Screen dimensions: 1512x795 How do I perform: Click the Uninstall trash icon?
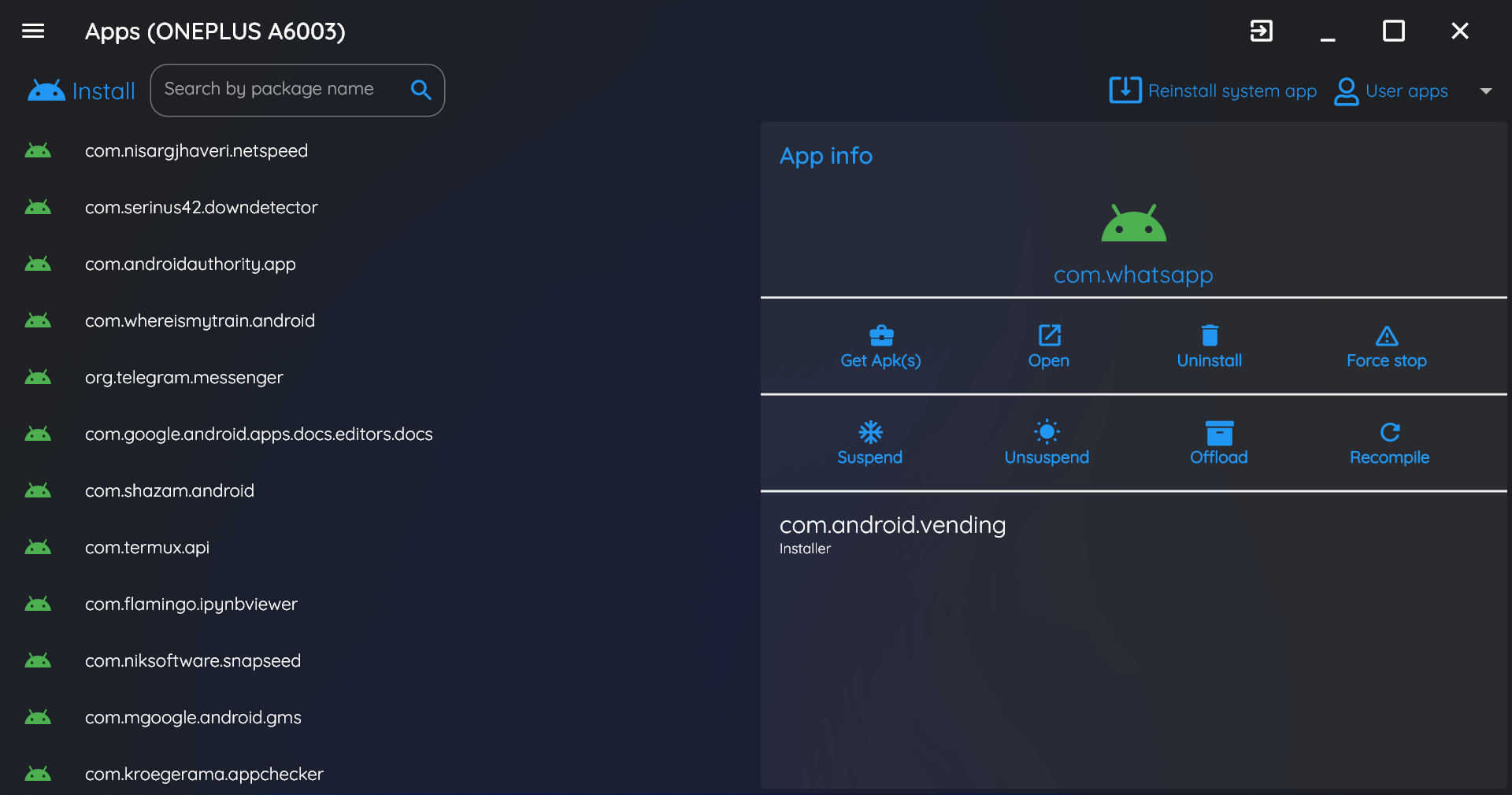[x=1210, y=335]
